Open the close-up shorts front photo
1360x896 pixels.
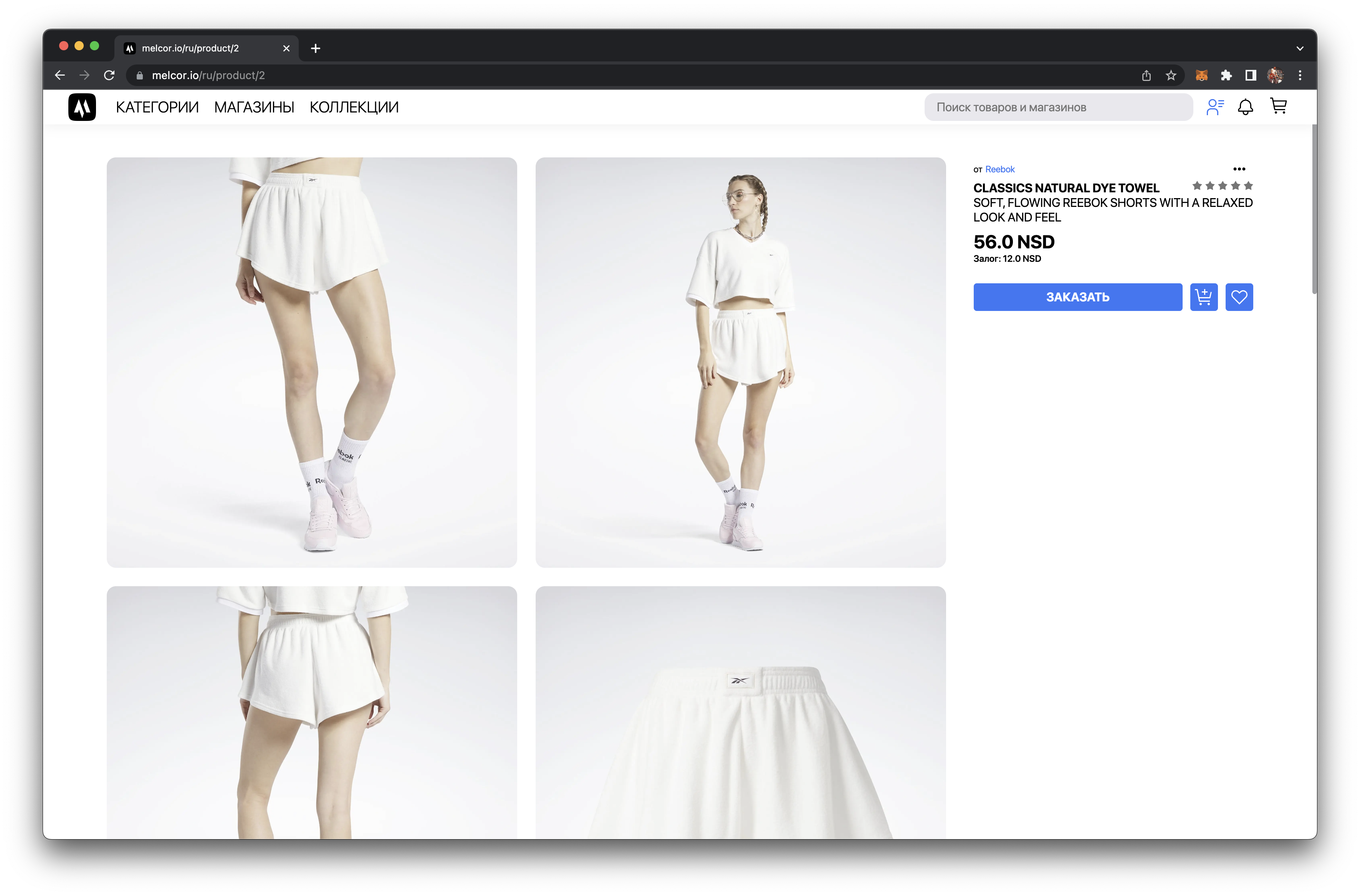312,362
